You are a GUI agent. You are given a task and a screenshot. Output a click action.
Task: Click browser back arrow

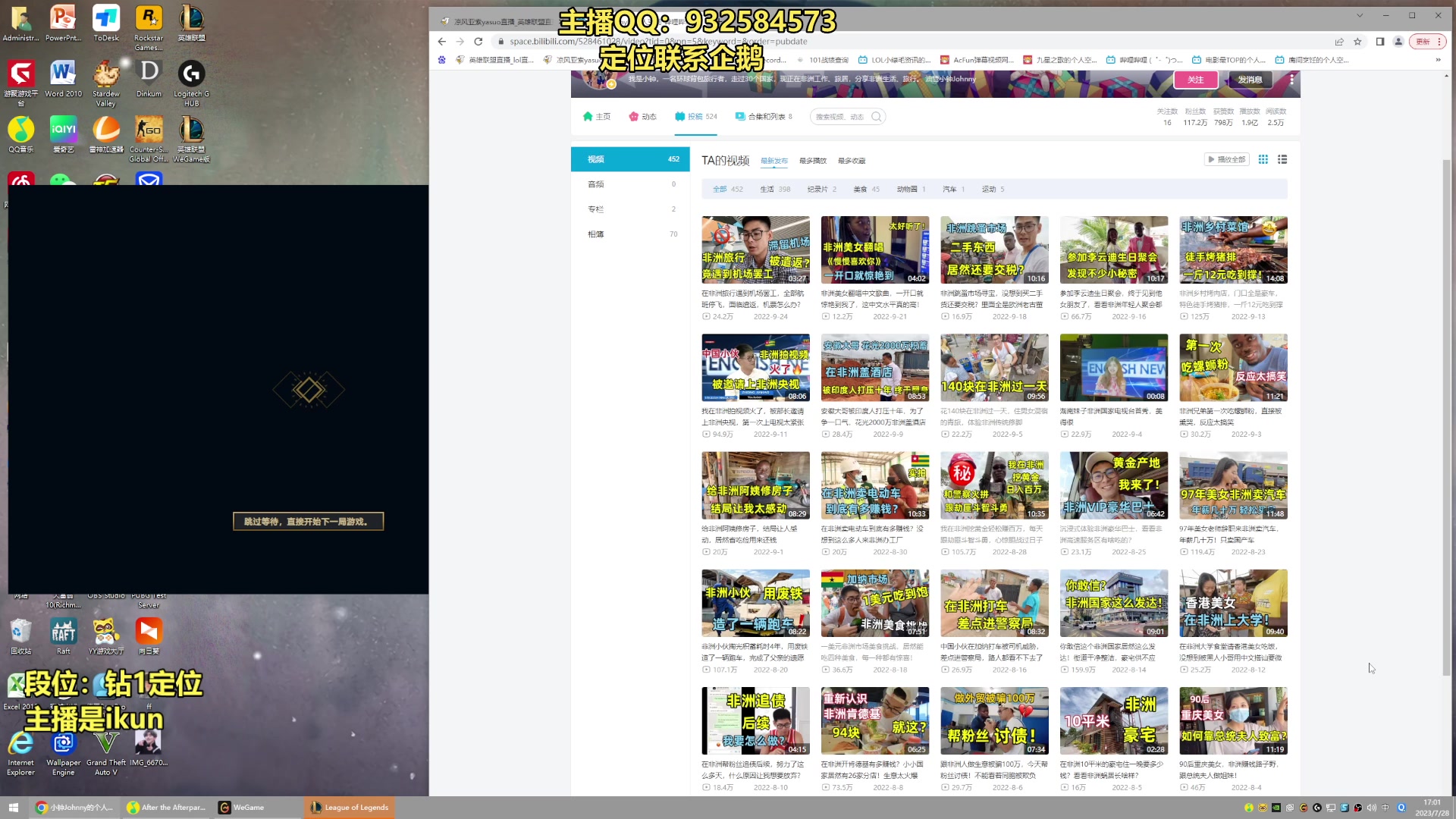click(442, 42)
